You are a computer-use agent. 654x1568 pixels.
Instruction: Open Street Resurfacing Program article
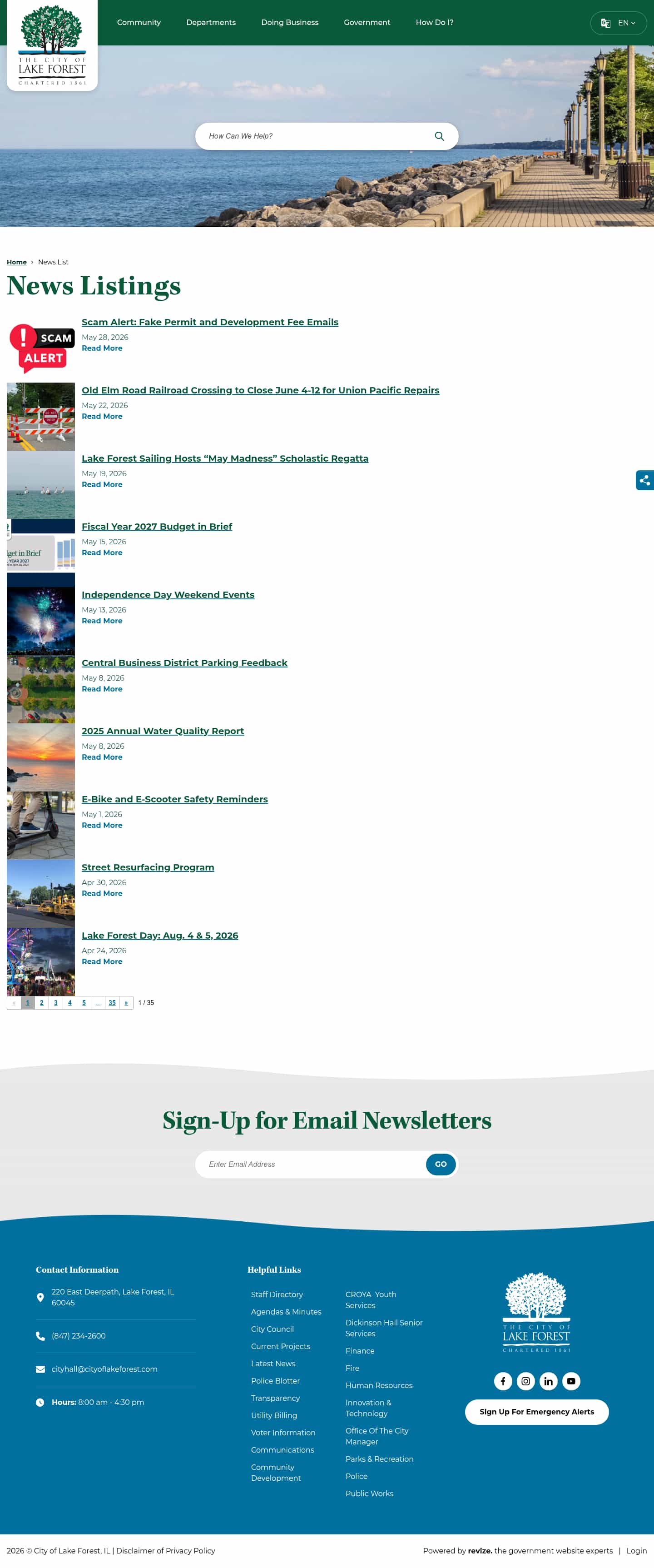coord(148,867)
